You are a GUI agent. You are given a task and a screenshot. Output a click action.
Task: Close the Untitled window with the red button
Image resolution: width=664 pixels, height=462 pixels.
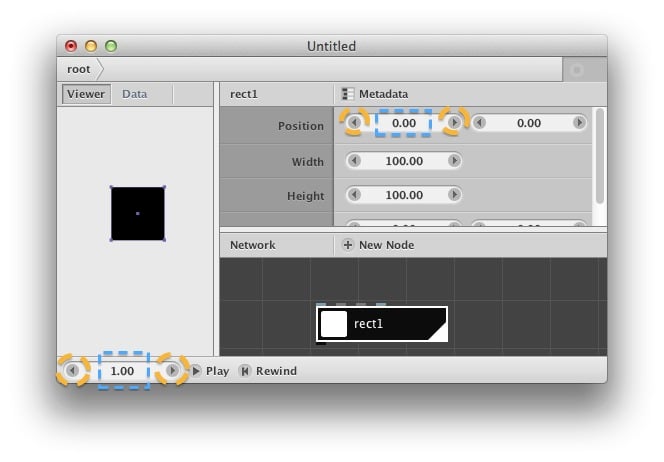71,46
